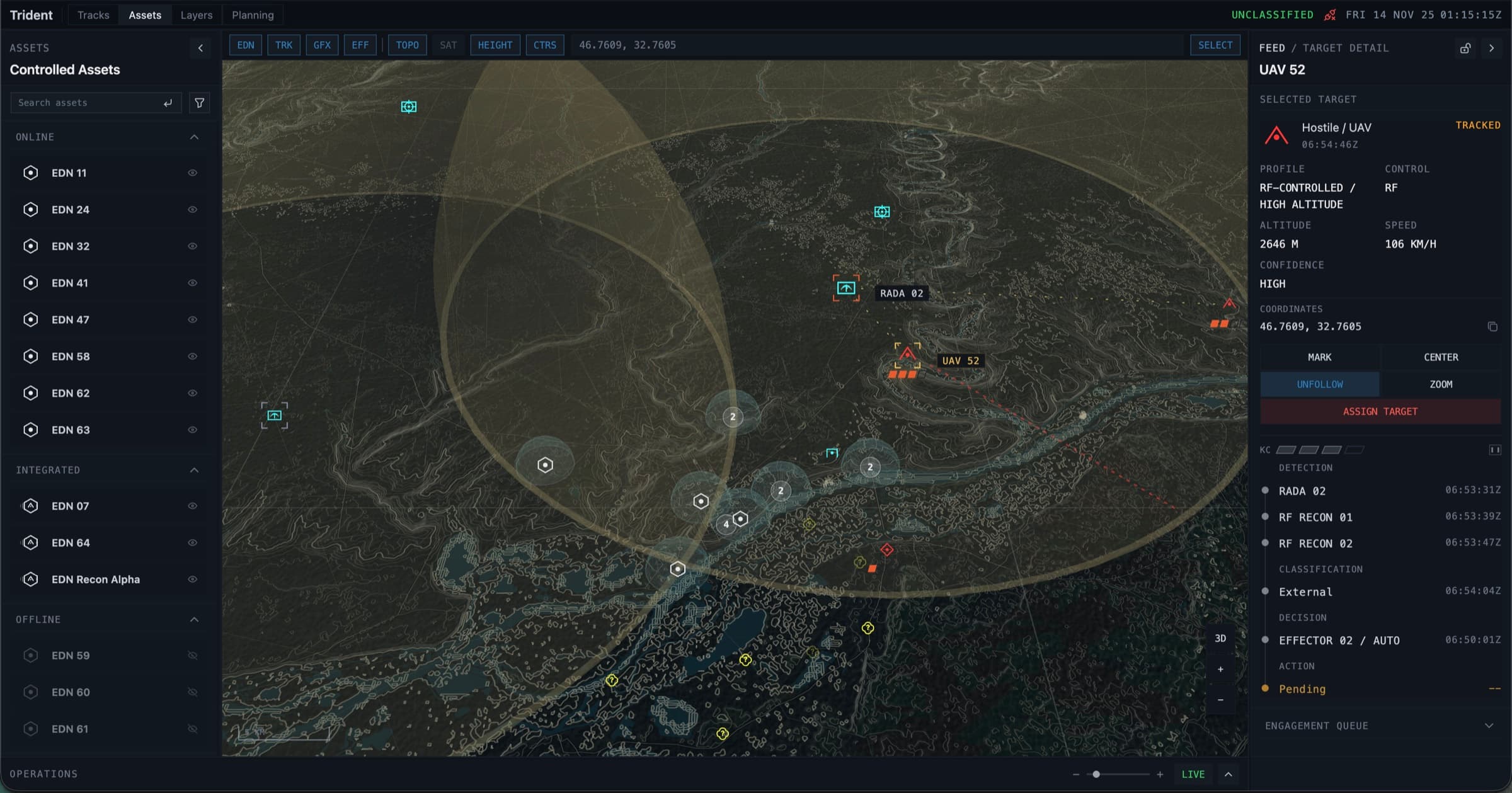
Task: Click the red diamond hostile marker on map
Action: tap(887, 550)
